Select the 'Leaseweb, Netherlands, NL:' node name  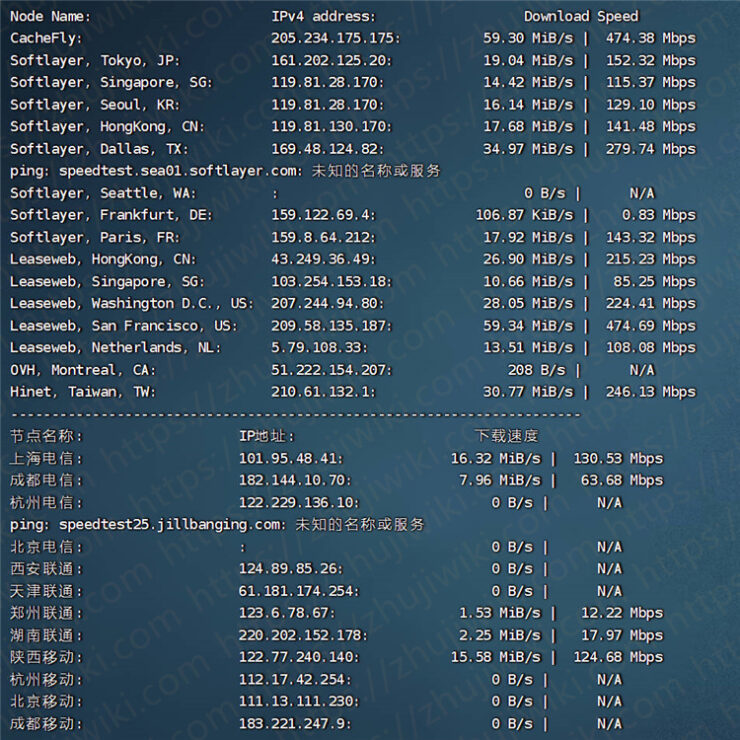pos(116,348)
